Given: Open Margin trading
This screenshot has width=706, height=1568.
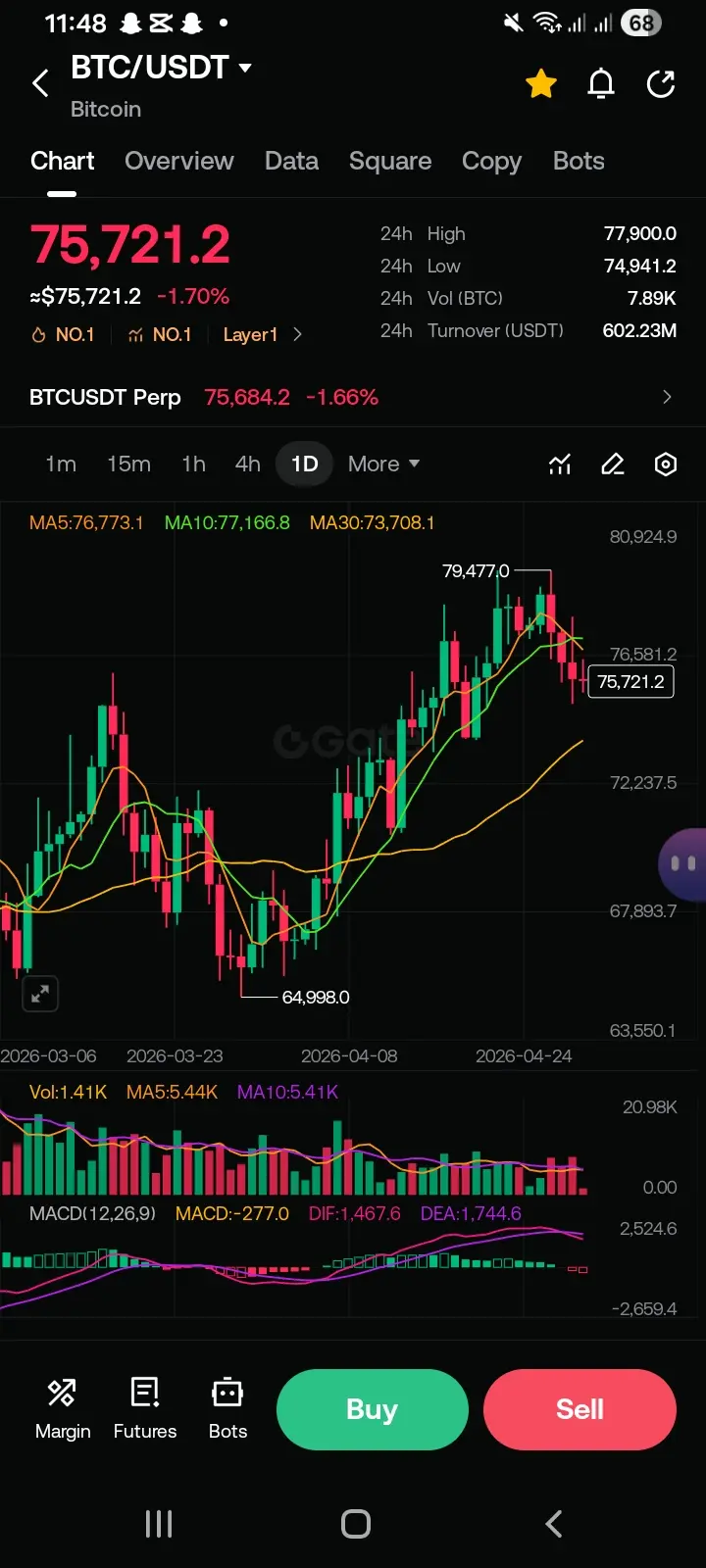Looking at the screenshot, I should [63, 1408].
